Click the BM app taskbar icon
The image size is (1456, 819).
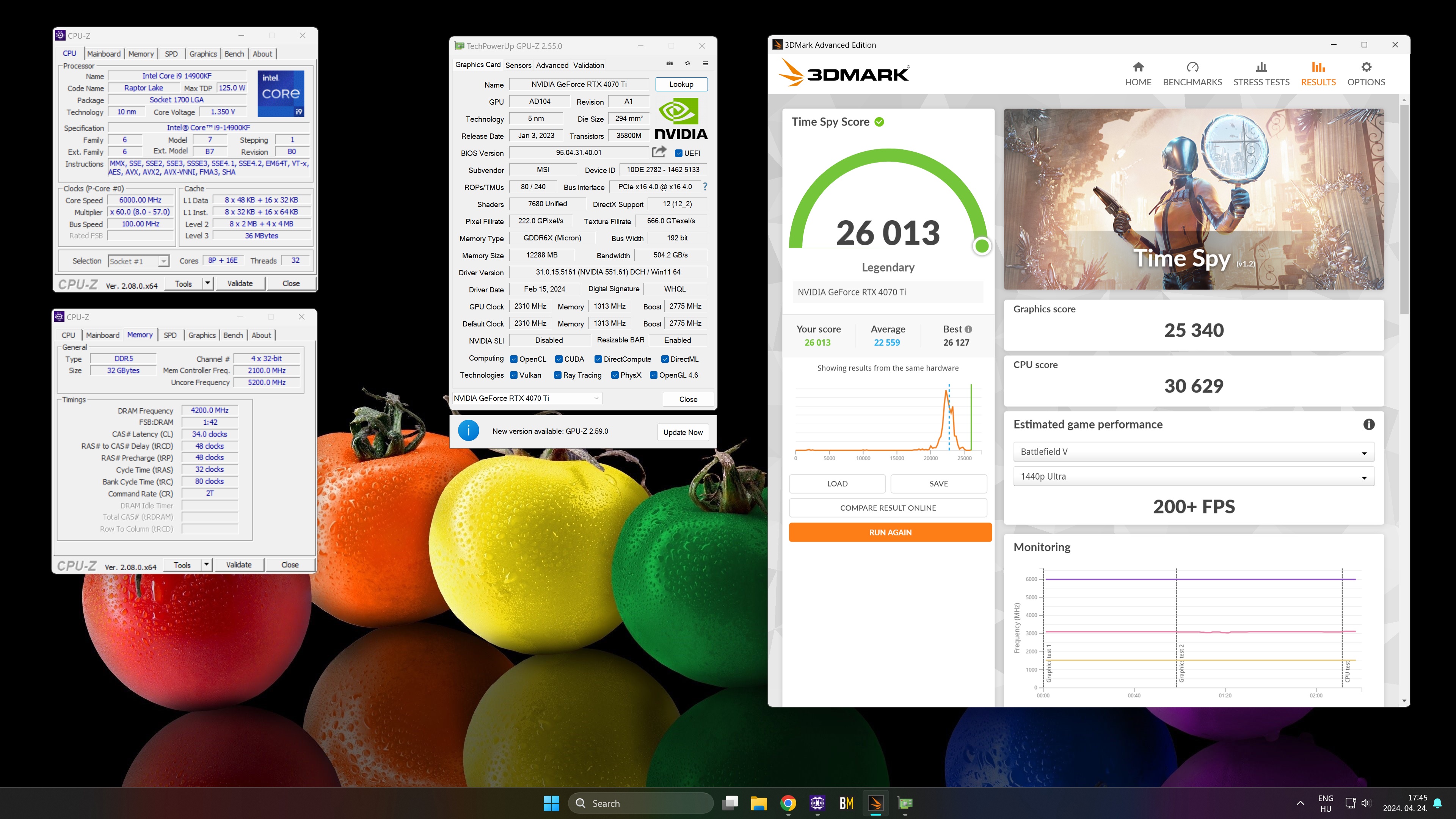(846, 803)
